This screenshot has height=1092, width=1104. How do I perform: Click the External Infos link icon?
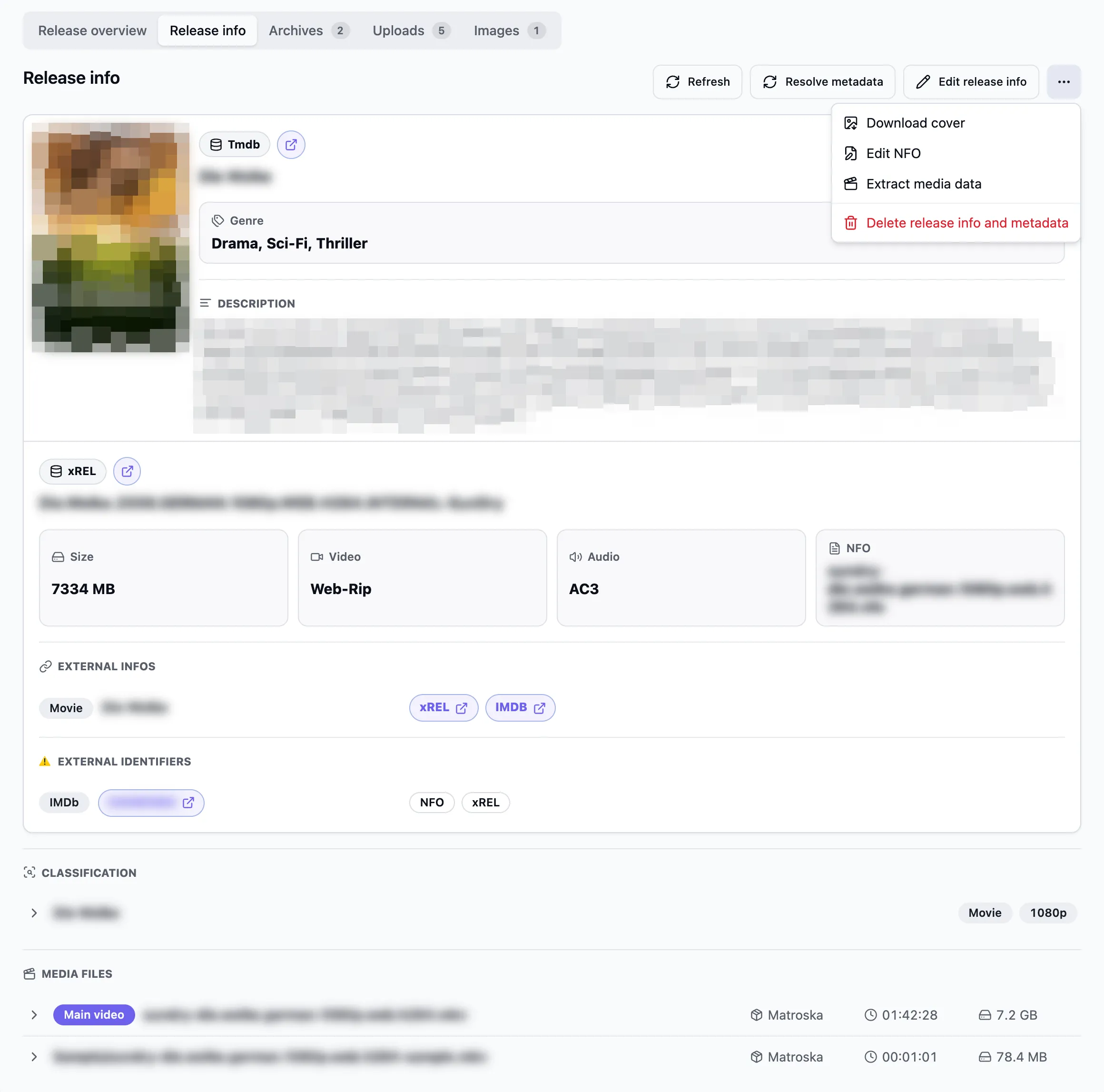pyautogui.click(x=46, y=666)
